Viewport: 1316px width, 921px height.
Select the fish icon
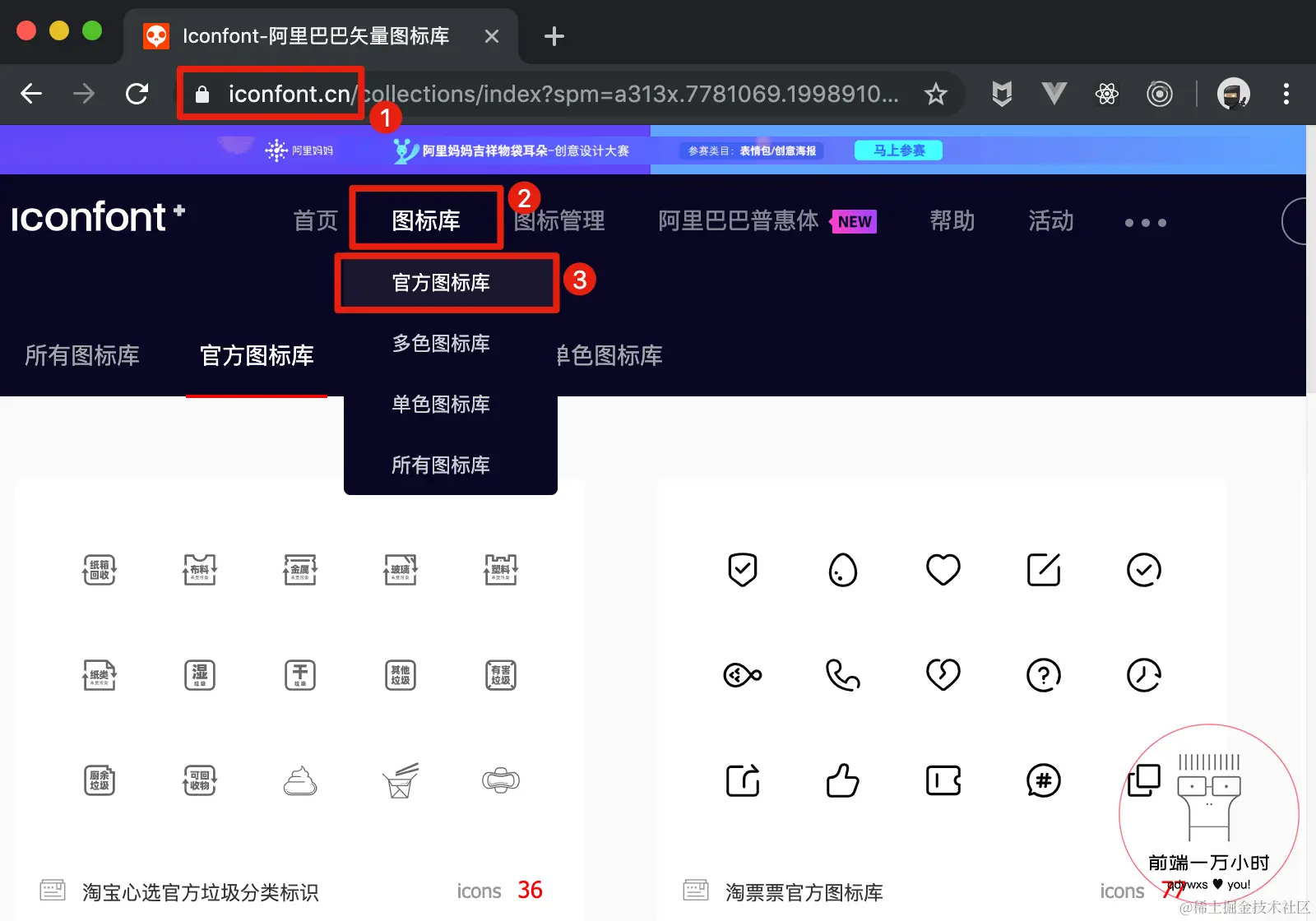click(743, 675)
